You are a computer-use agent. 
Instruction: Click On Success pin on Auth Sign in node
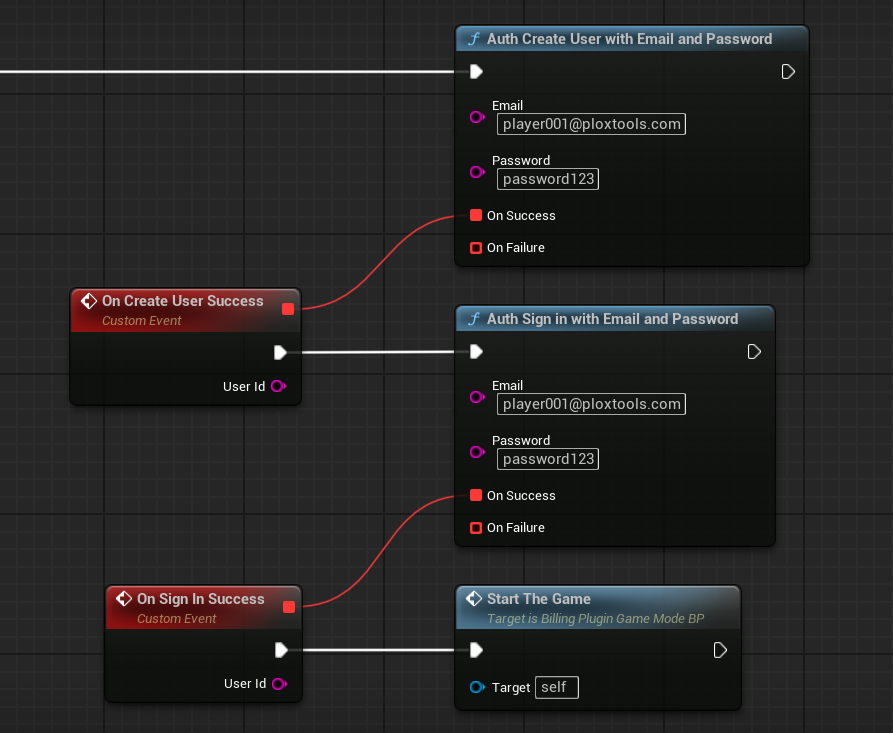476,496
